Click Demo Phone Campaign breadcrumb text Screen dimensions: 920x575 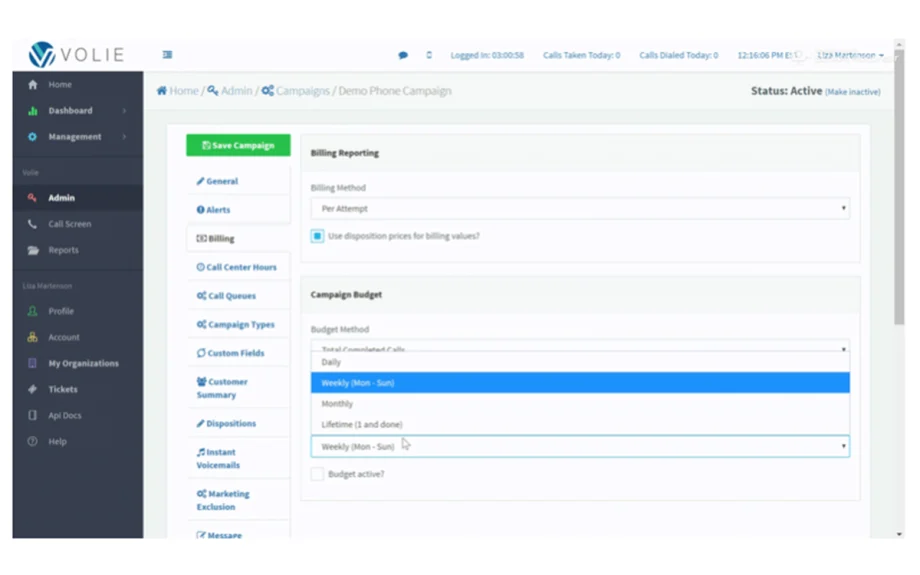pyautogui.click(x=395, y=90)
